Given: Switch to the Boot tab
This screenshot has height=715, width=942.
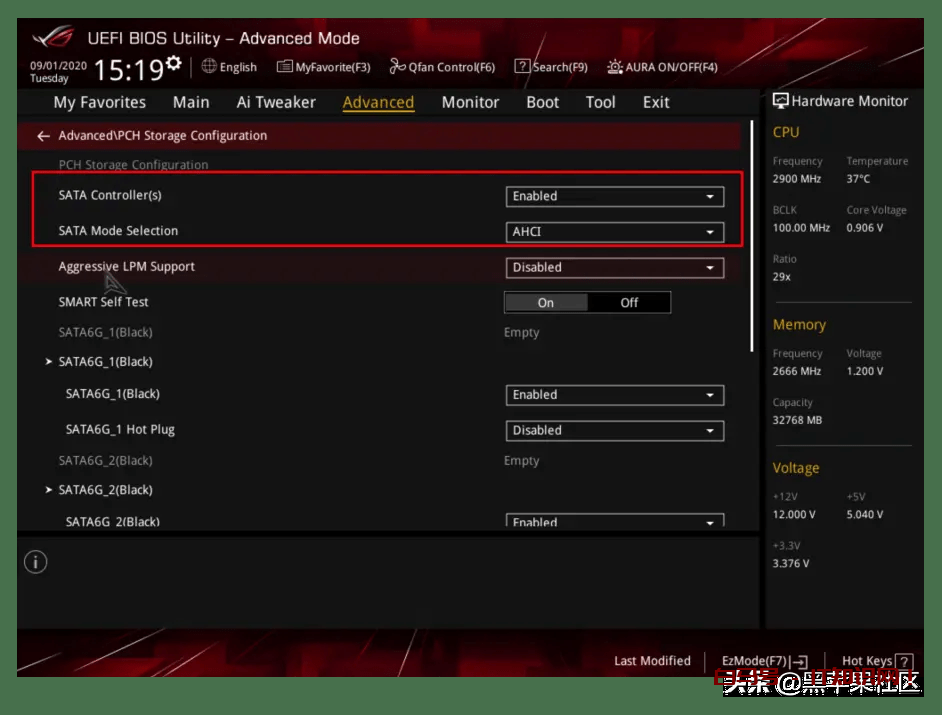Looking at the screenshot, I should [542, 102].
